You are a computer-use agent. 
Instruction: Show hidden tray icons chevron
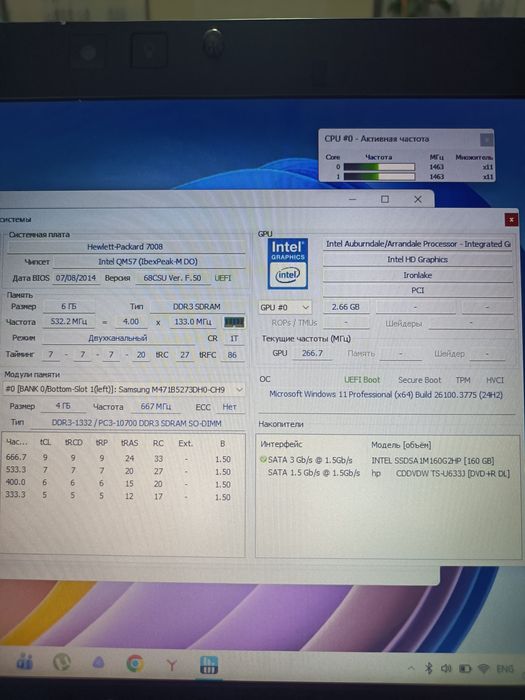pos(411,668)
